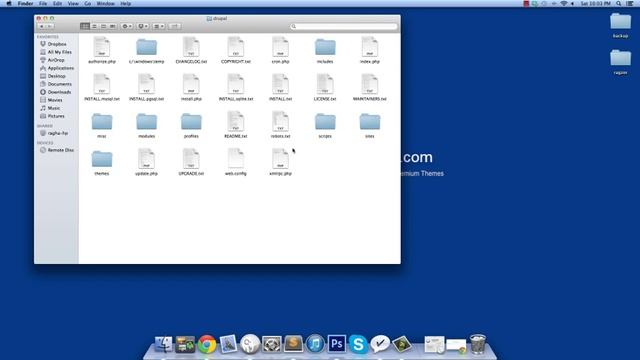Select Remote Disc under Devices

coord(57,150)
